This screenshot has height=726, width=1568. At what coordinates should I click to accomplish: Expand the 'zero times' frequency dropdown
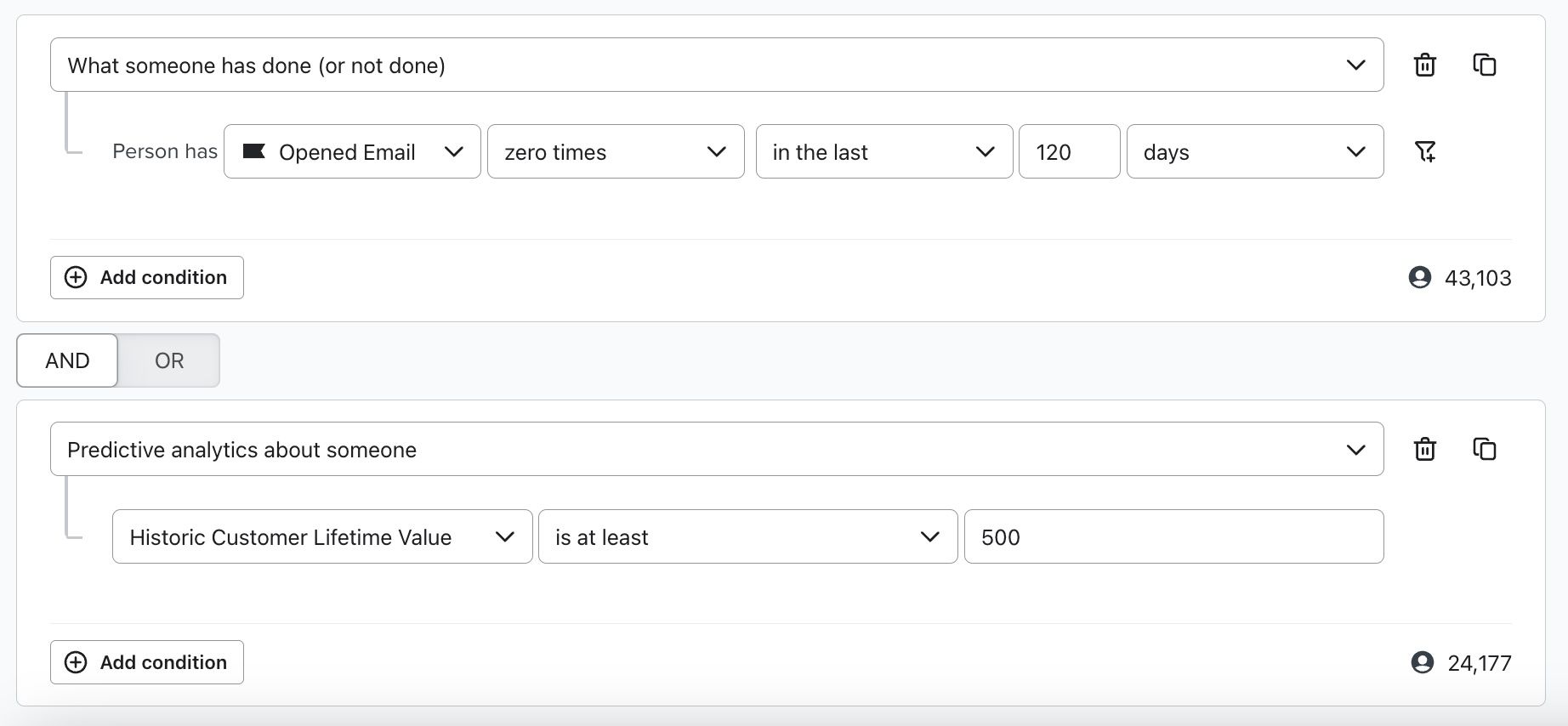coord(615,152)
